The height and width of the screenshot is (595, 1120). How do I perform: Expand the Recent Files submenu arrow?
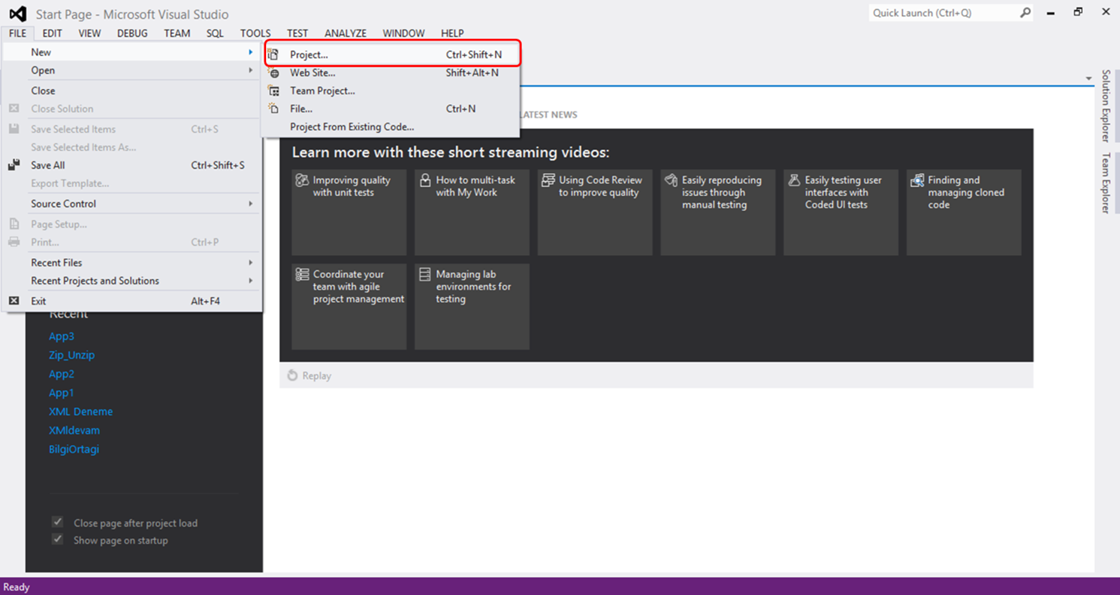tap(251, 262)
